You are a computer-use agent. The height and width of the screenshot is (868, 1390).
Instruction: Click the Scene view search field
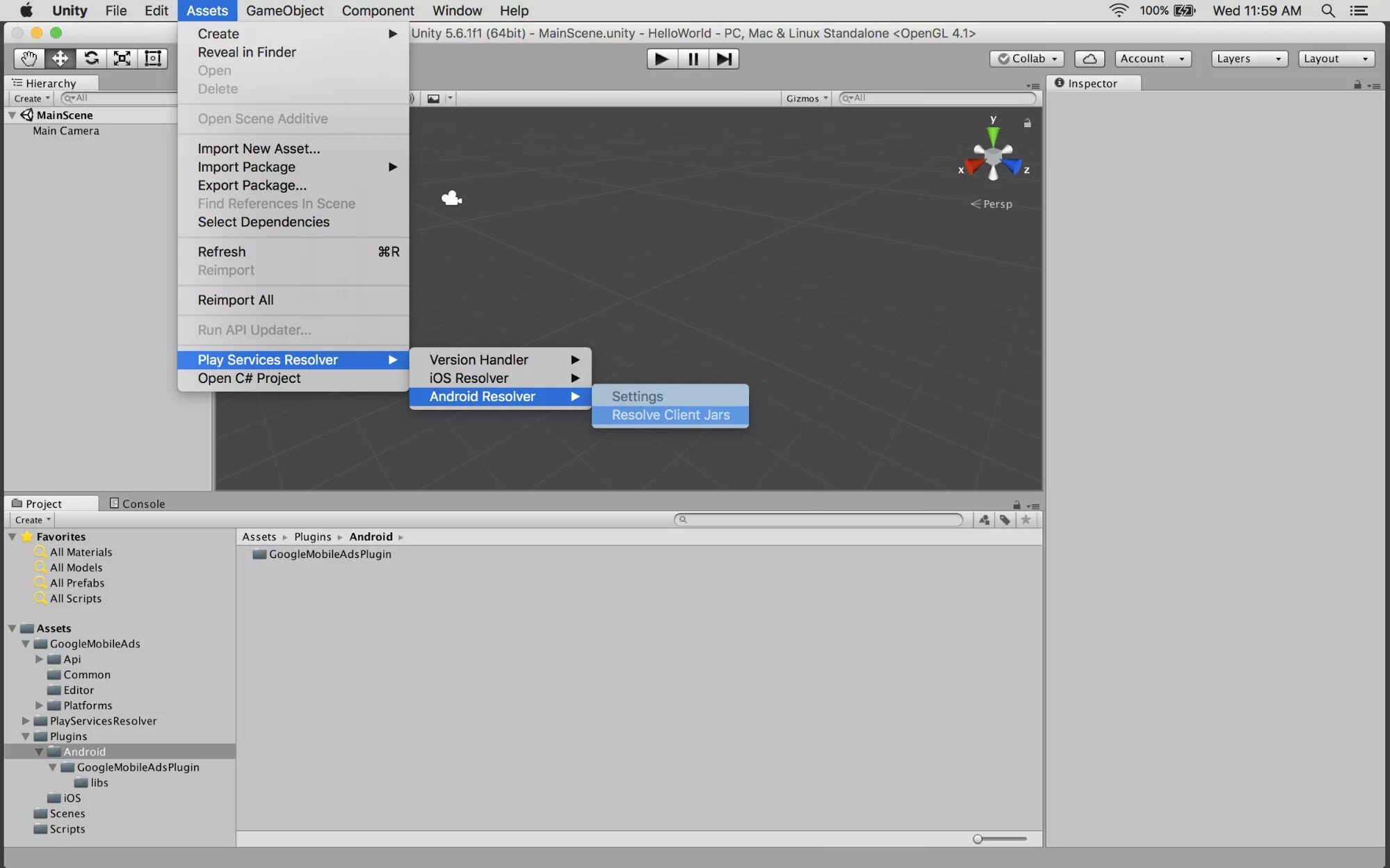[938, 99]
